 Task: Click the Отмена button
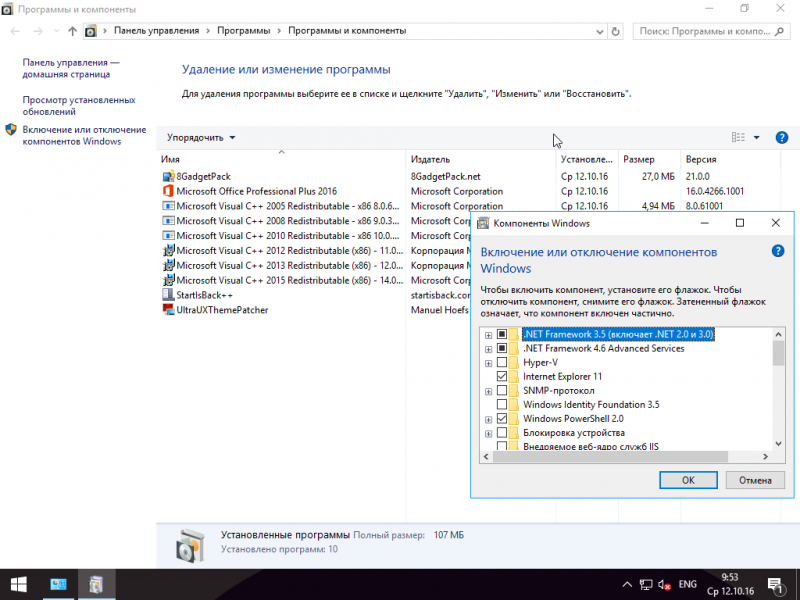point(755,480)
